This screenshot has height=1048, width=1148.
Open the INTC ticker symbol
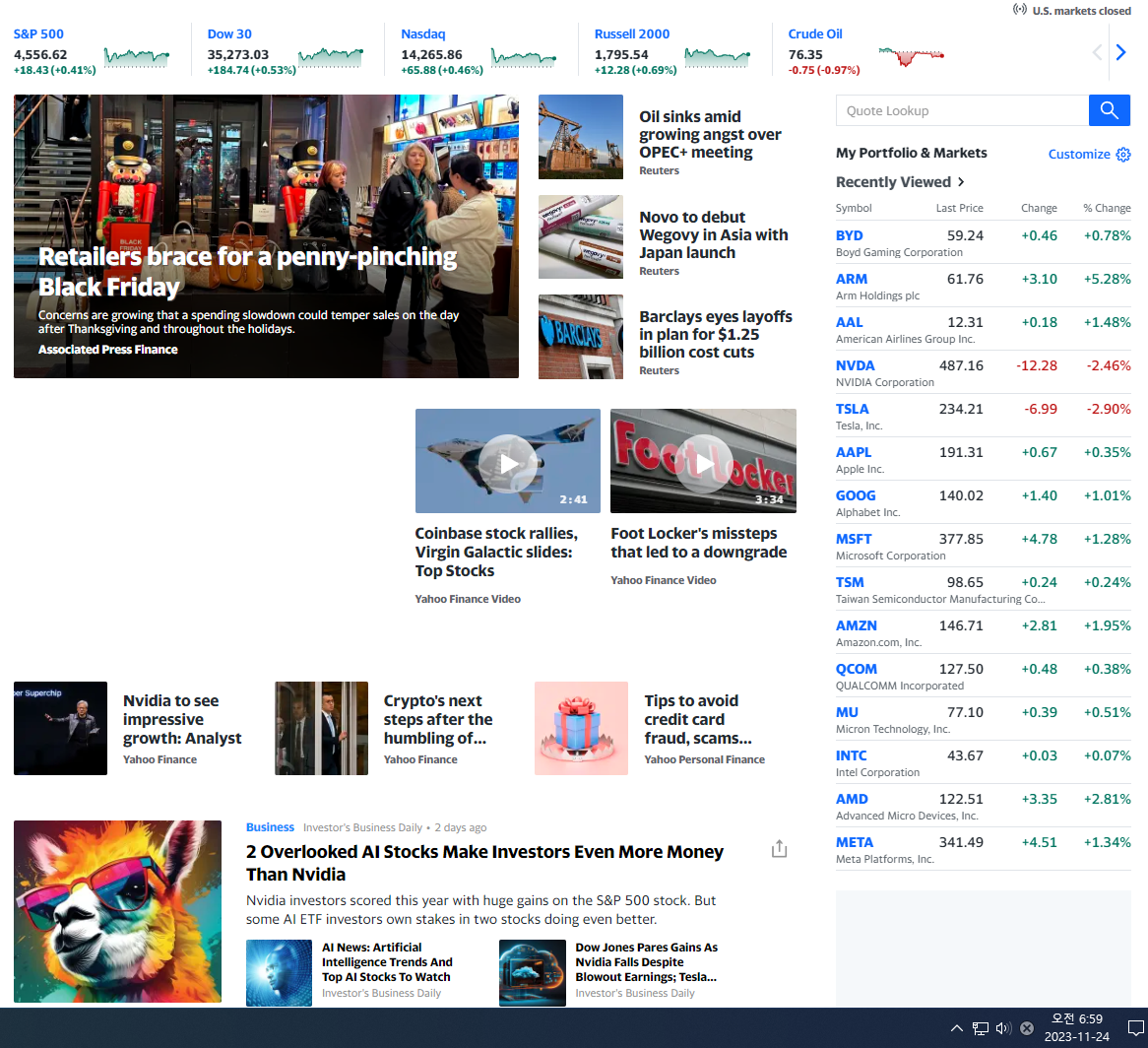(852, 755)
